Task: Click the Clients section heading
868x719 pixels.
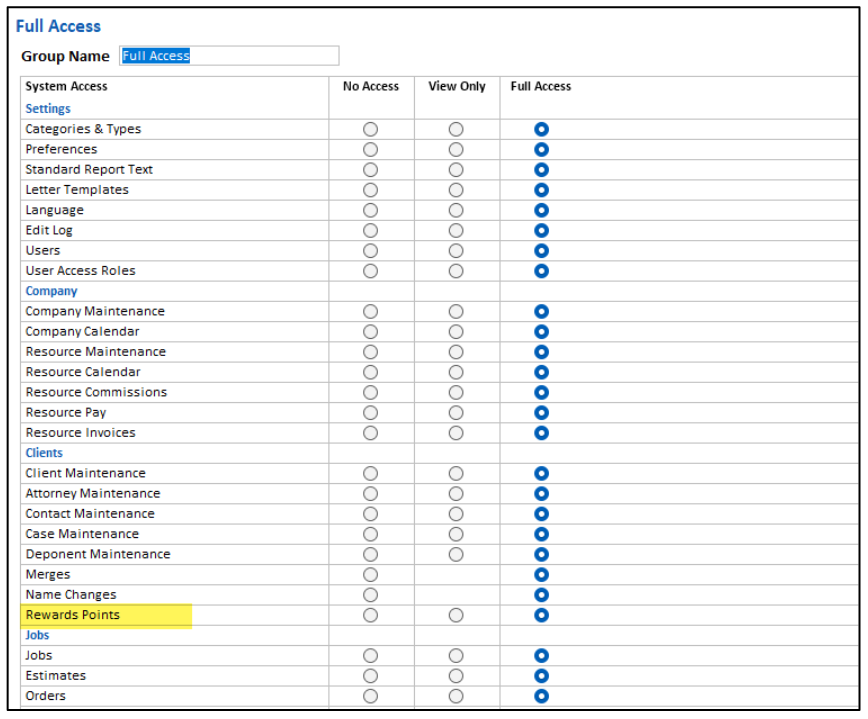Action: pos(44,453)
